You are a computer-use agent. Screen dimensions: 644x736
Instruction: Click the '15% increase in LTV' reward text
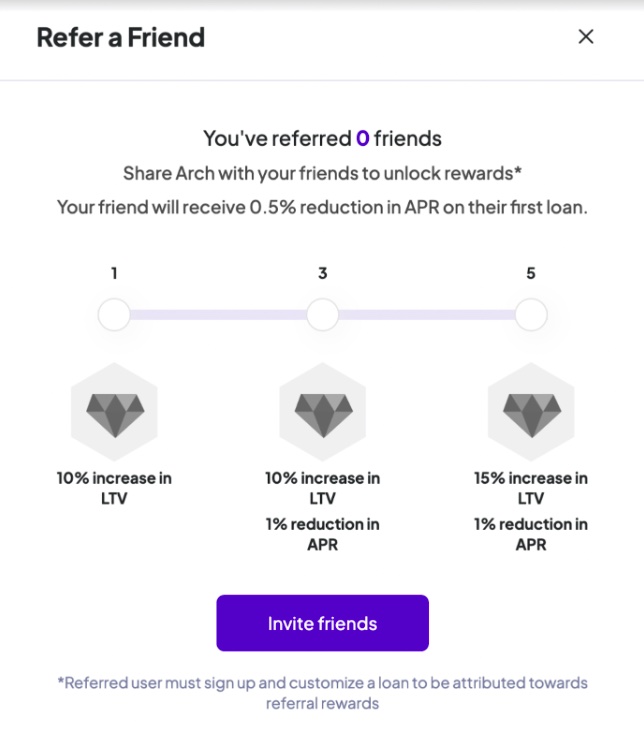[531, 488]
